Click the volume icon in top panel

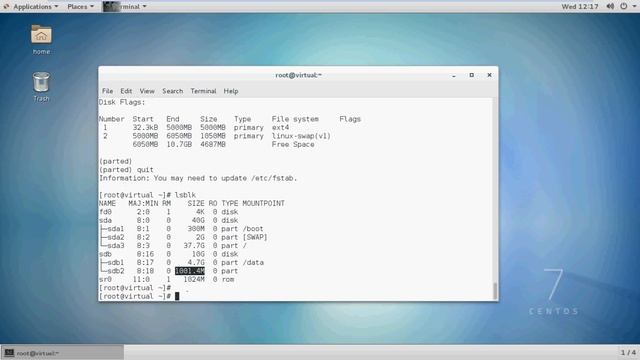pos(610,7)
